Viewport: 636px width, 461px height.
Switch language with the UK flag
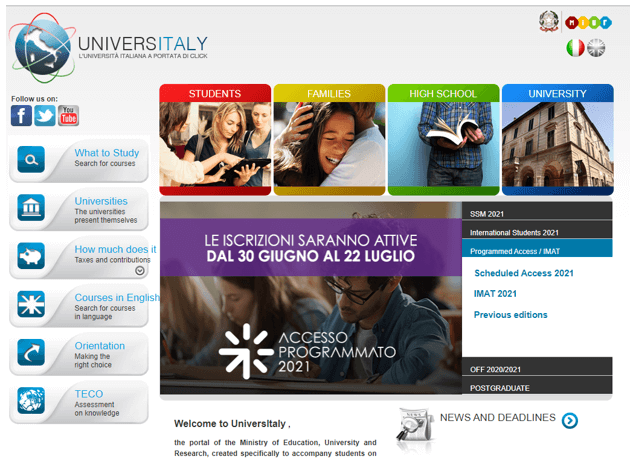click(x=596, y=48)
